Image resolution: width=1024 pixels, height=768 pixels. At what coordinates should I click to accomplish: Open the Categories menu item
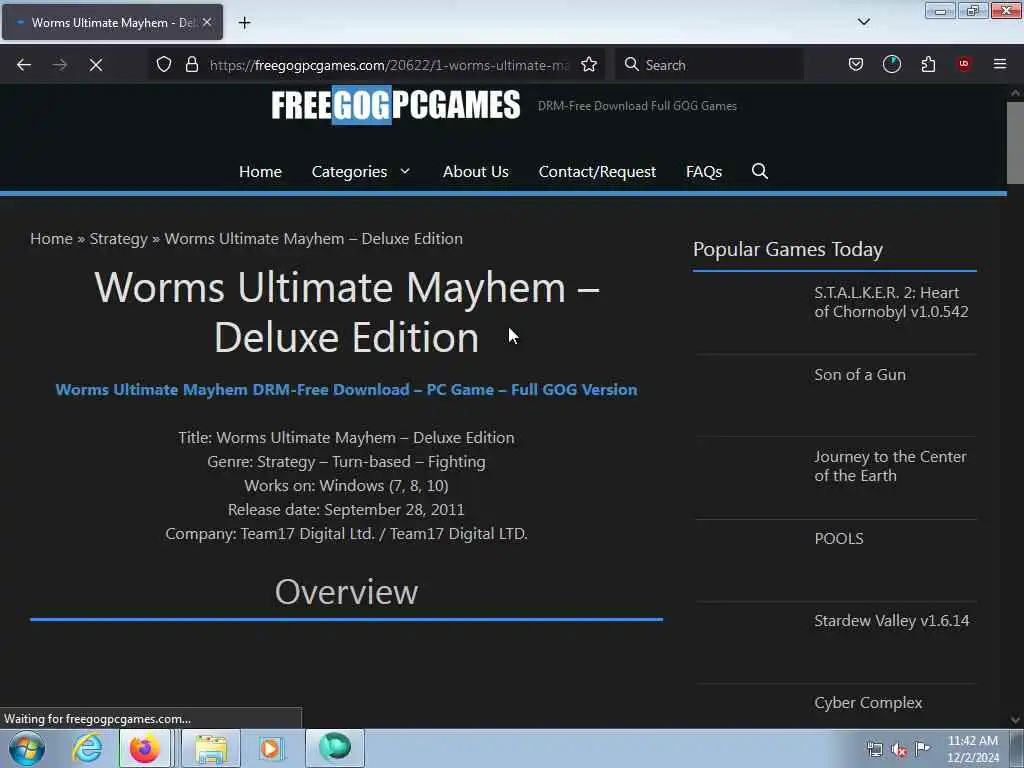pos(349,172)
